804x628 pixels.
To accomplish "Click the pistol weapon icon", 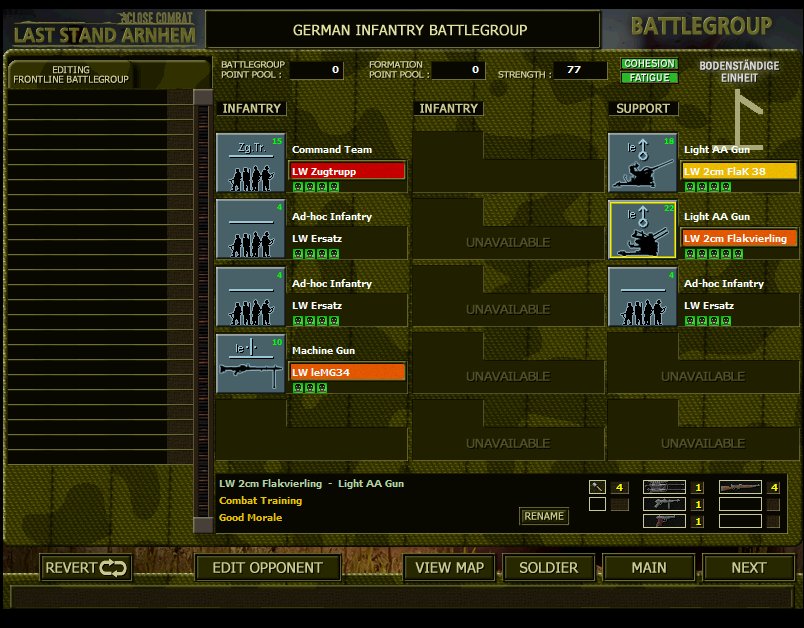I will 665,521.
